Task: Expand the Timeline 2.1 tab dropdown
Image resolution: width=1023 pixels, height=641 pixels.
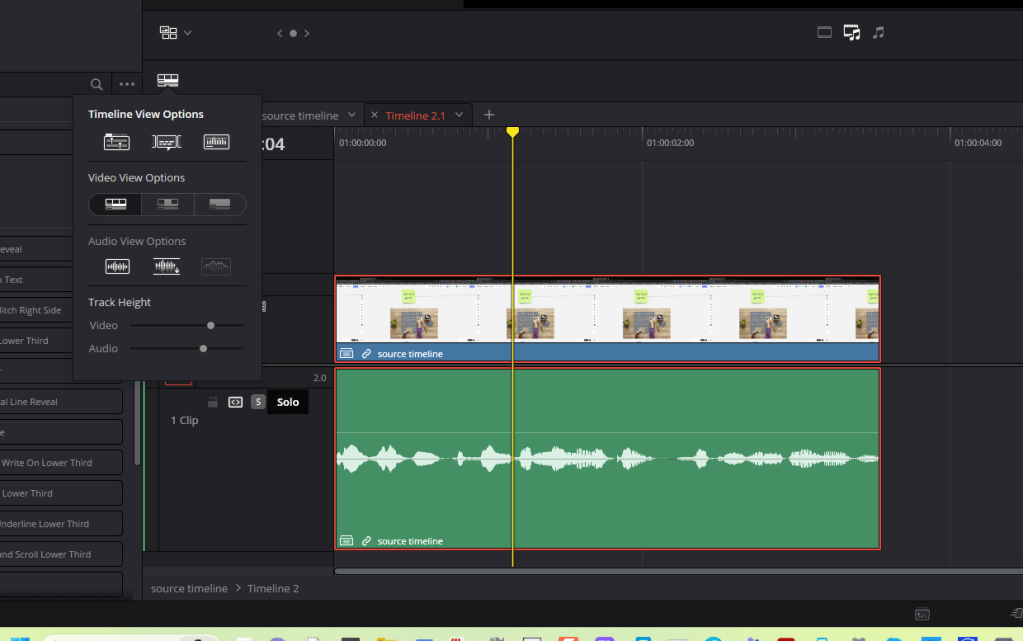Action: (459, 115)
